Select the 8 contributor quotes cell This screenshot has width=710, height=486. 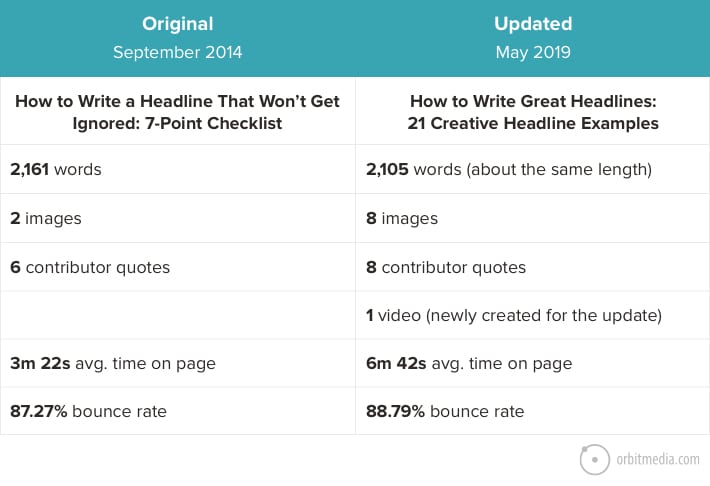click(532, 267)
